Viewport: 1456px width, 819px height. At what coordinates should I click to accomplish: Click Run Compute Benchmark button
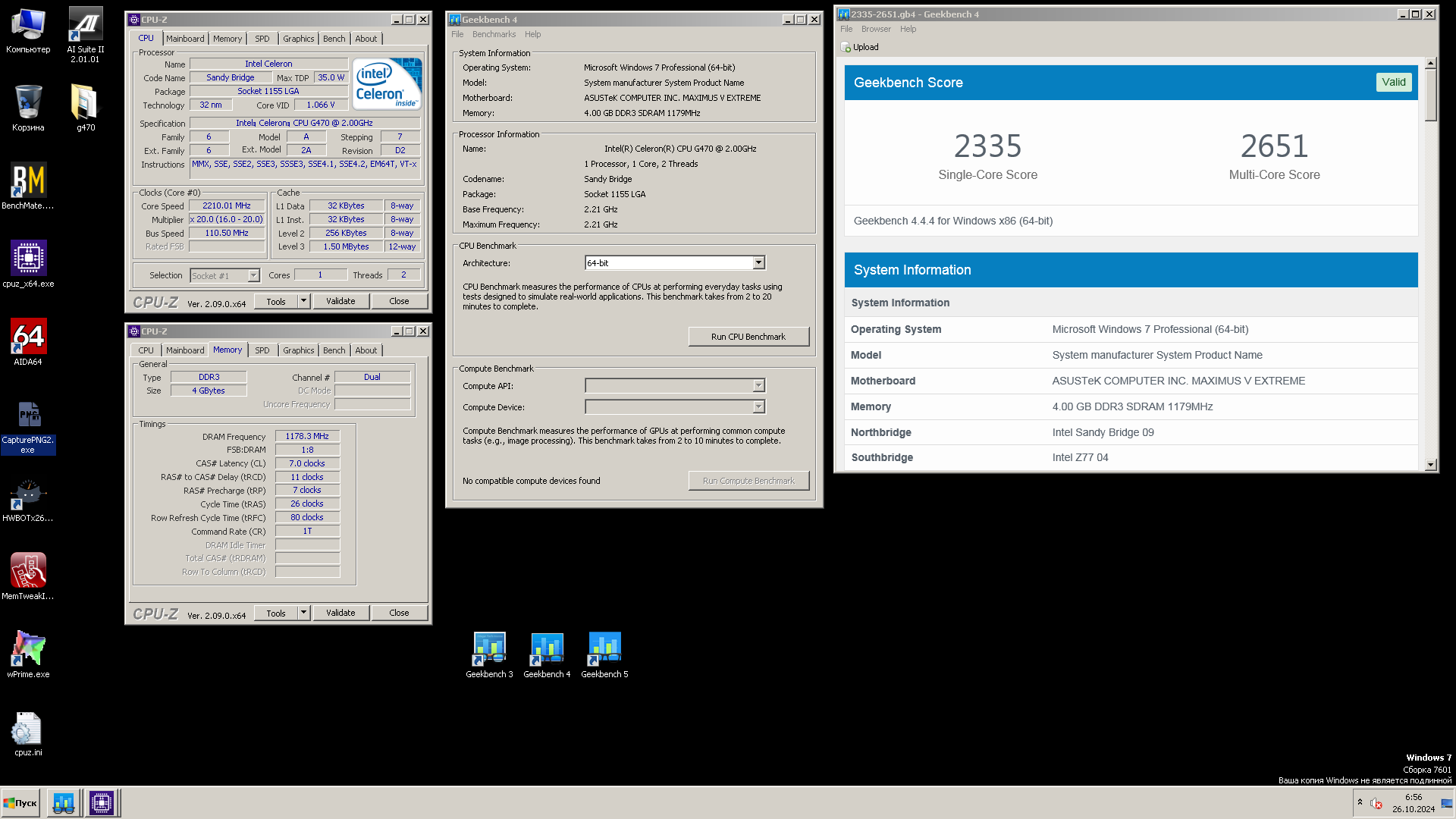[x=748, y=481]
